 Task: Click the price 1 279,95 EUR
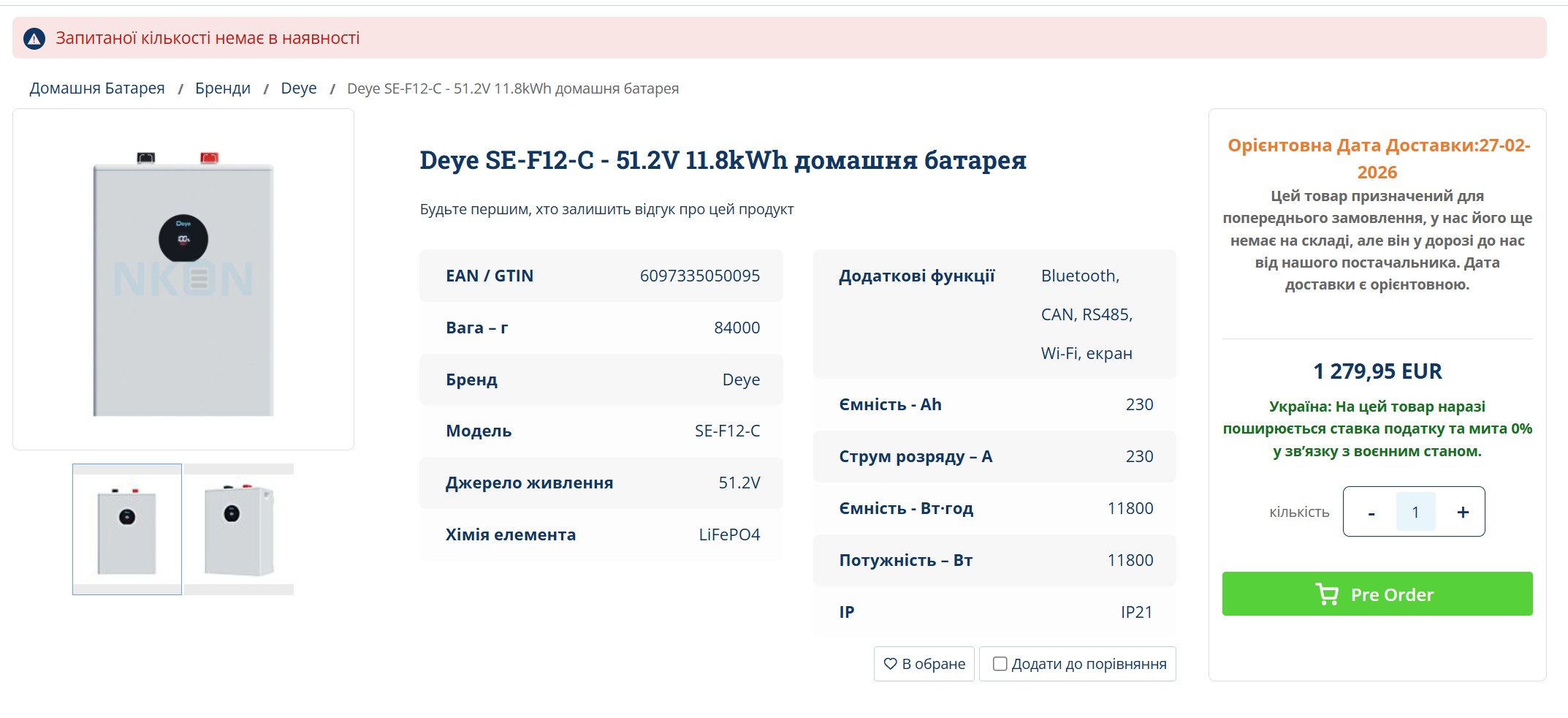click(1377, 371)
